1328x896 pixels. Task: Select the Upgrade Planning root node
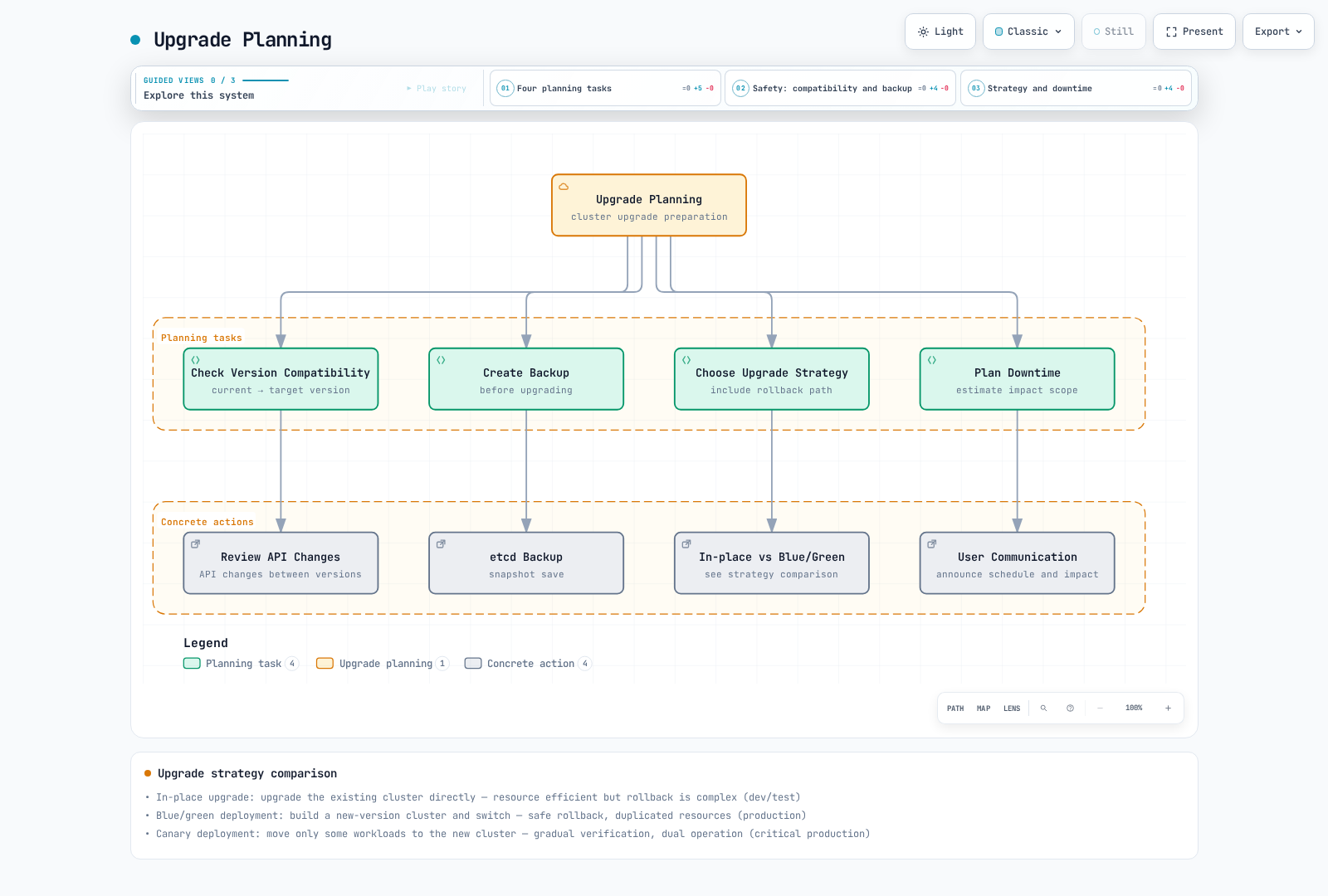[649, 205]
